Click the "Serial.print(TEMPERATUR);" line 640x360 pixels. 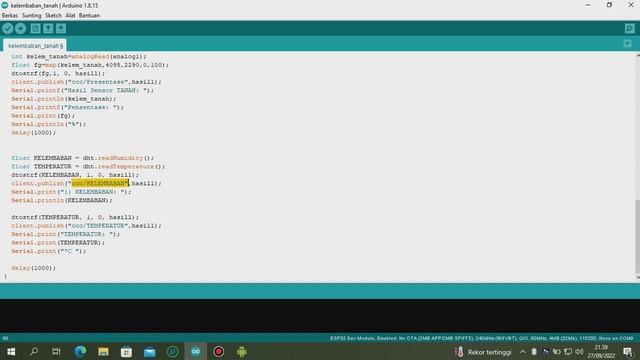(x=58, y=242)
